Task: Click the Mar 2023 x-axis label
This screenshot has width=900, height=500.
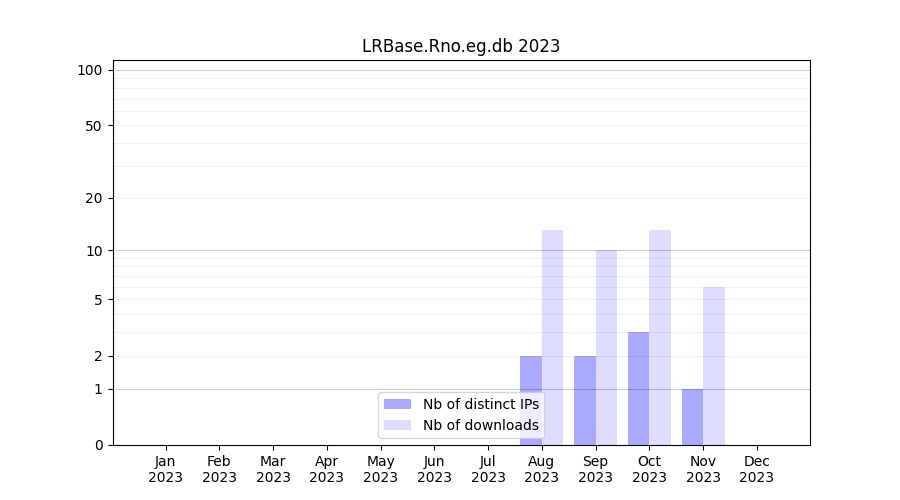Action: click(x=273, y=469)
